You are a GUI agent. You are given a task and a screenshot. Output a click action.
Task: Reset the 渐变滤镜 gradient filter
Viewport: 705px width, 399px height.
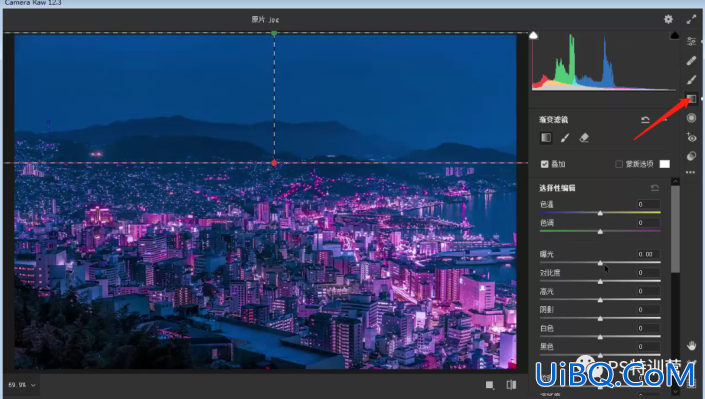point(645,120)
